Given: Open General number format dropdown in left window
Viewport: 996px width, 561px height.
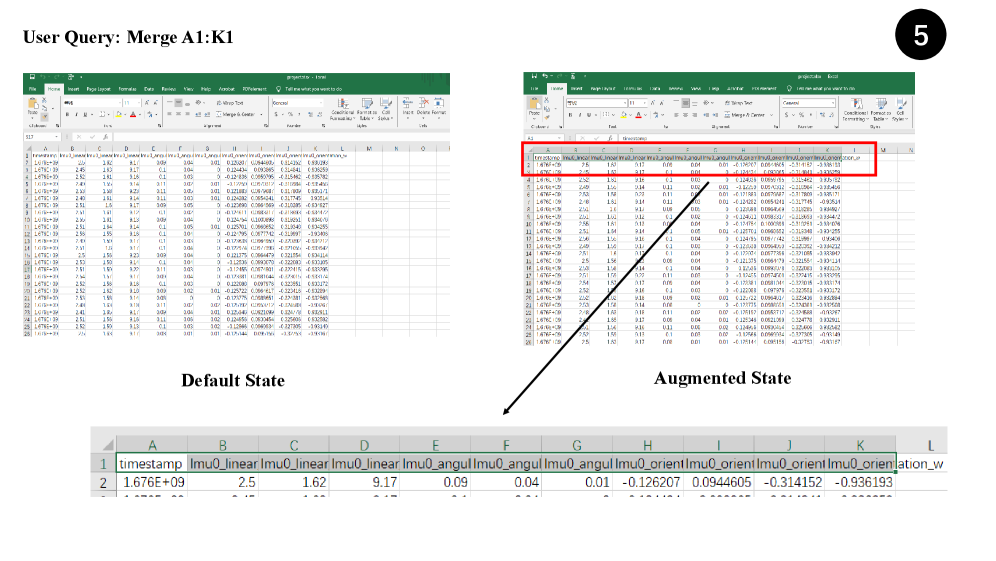Looking at the screenshot, I should [x=318, y=102].
